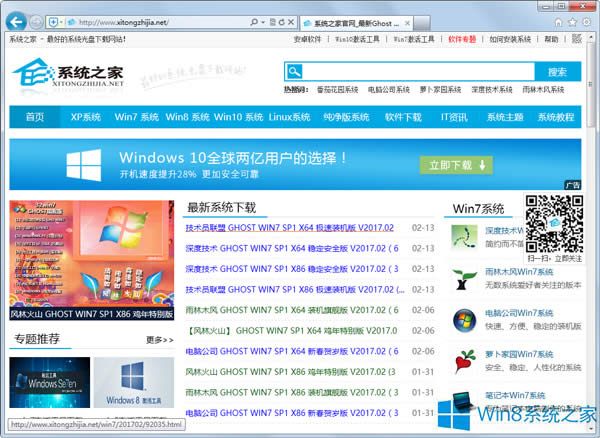This screenshot has height=438, width=600.
Task: Select the IT资讯 navigation item
Action: [x=454, y=117]
